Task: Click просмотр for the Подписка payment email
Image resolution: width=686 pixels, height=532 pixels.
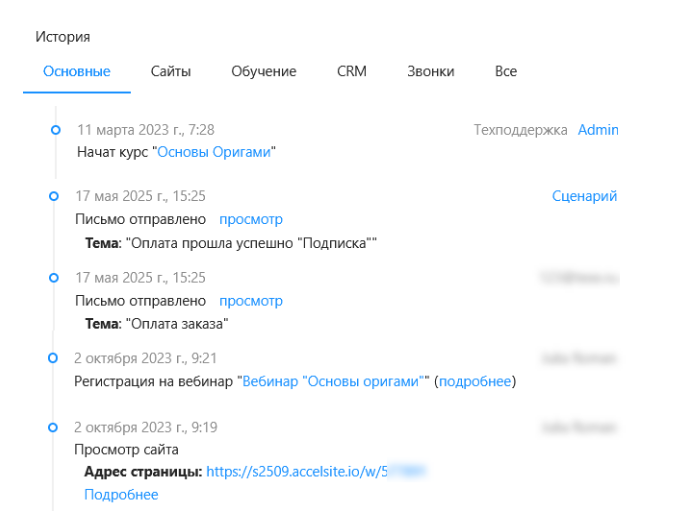Action: tap(251, 219)
